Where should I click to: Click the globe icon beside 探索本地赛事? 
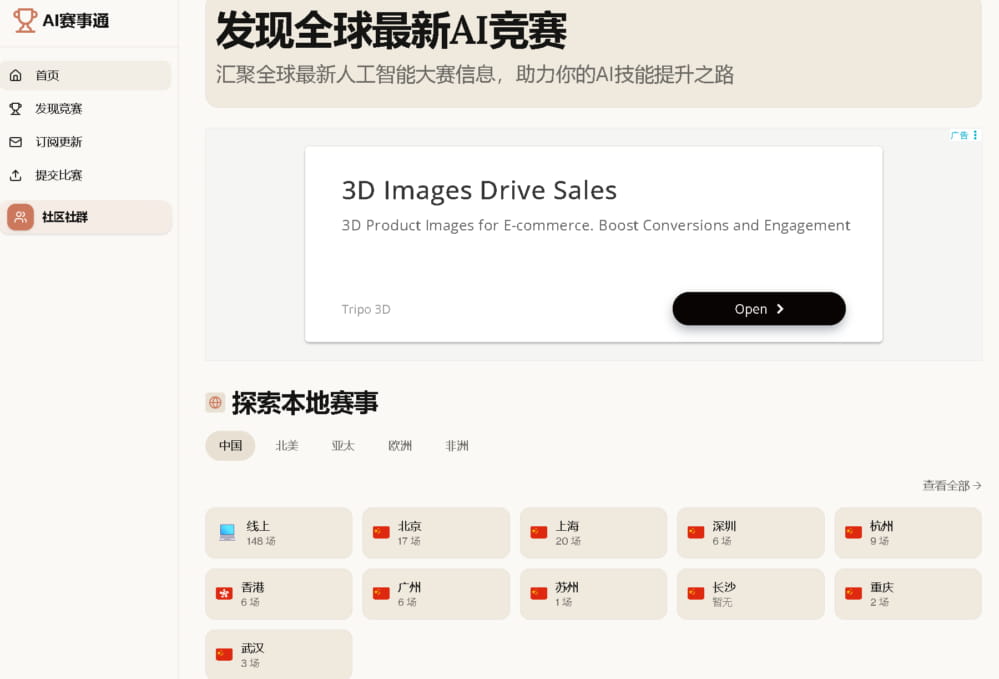[x=215, y=403]
